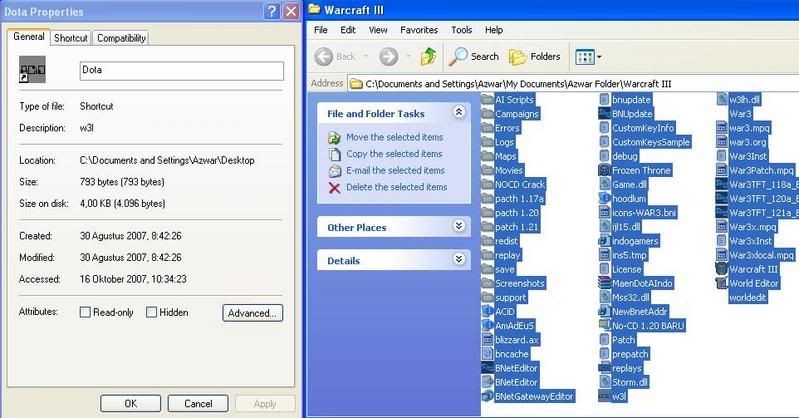Select the indogamers file icon
The height and width of the screenshot is (418, 799).
pos(604,241)
